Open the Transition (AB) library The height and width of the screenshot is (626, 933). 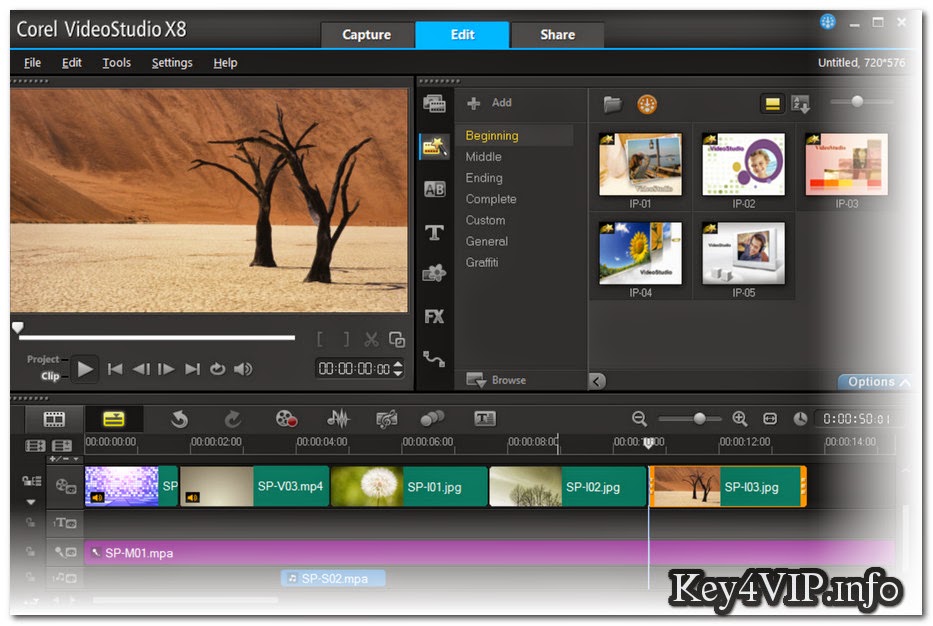(434, 189)
